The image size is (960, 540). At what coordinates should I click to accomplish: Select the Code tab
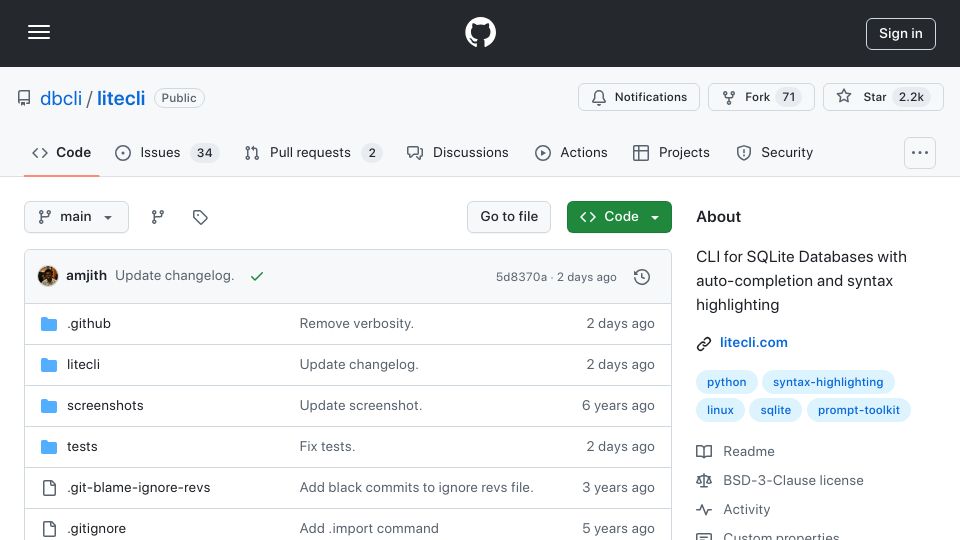click(x=62, y=152)
